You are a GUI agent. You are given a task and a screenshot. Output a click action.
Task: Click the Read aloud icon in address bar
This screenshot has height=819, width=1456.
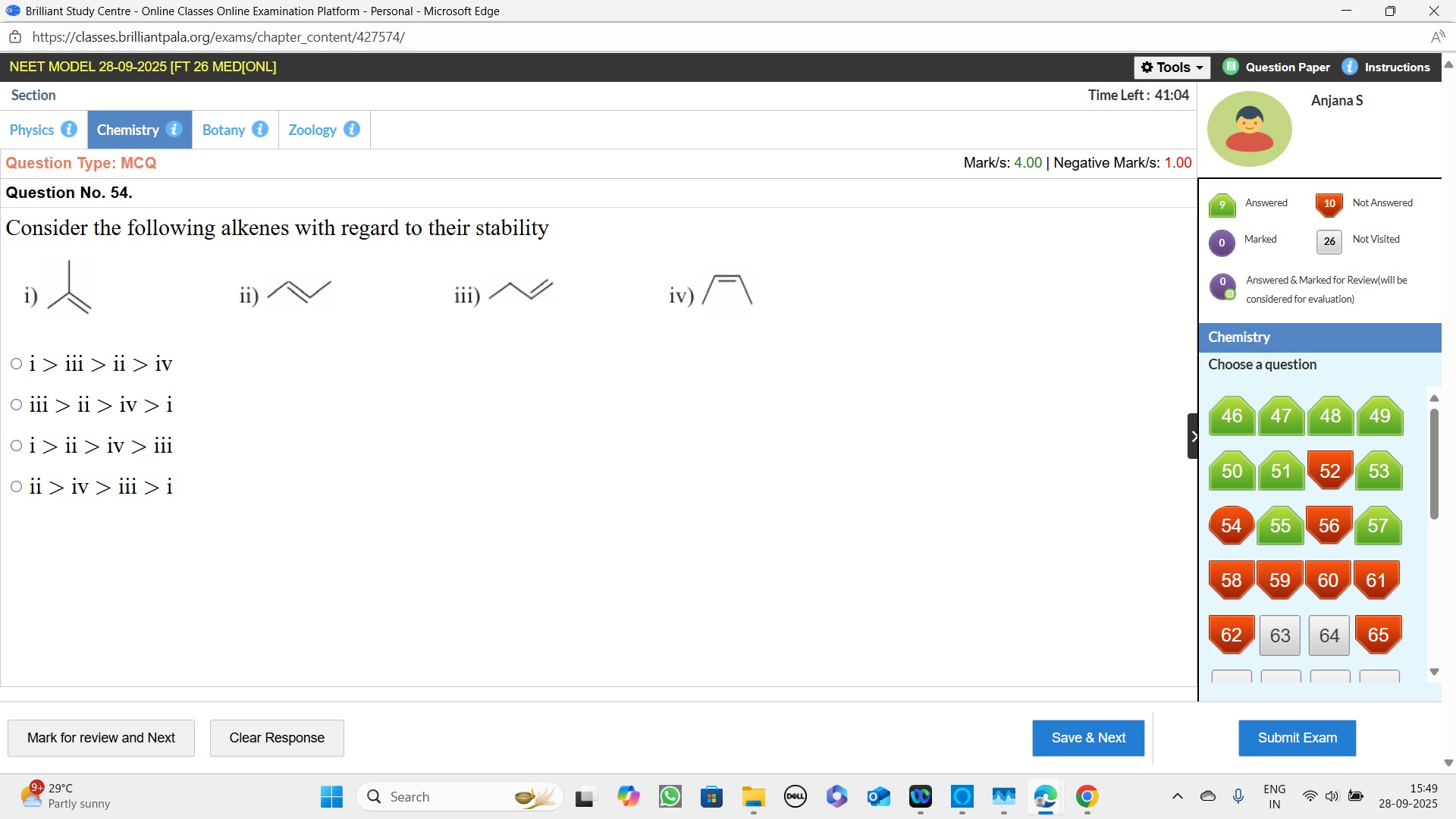pyautogui.click(x=1437, y=37)
